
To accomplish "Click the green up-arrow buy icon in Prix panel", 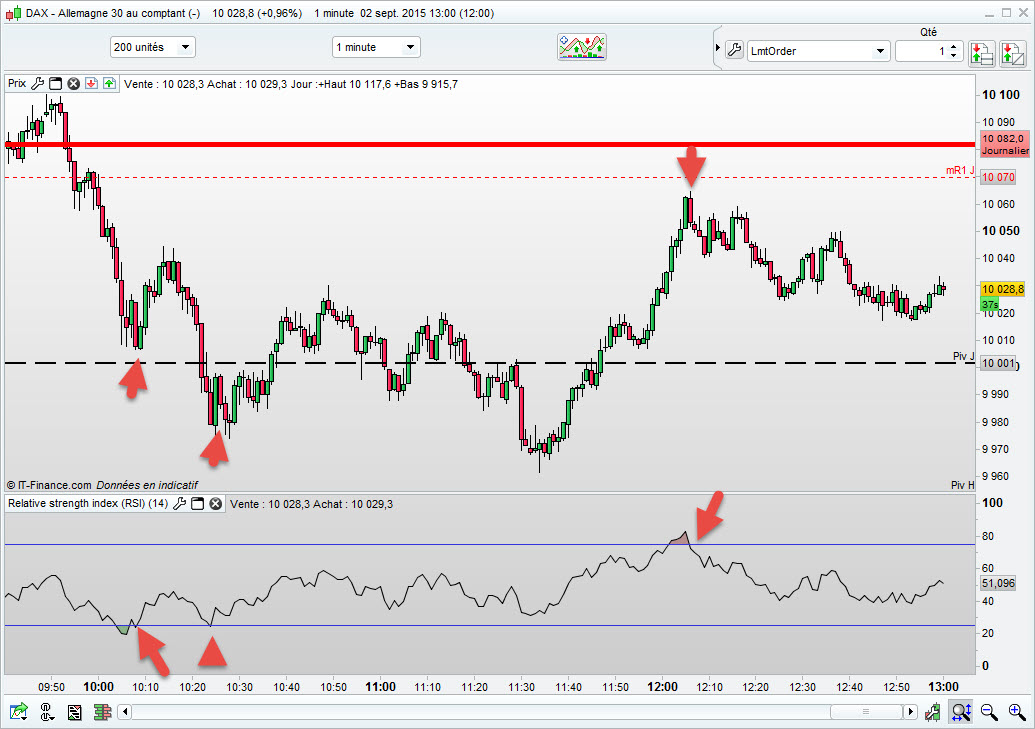I will [110, 83].
